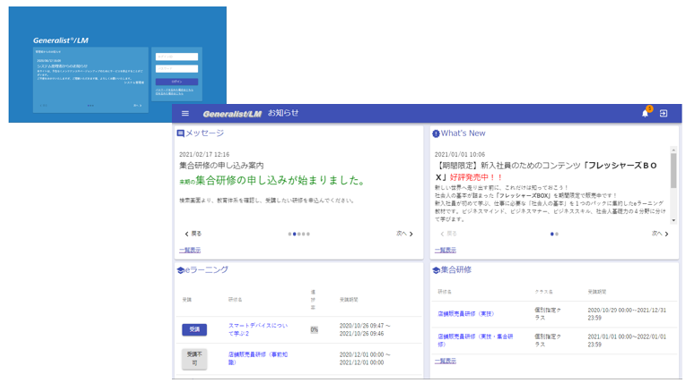Open course スマートデバイスについて学ぶ2
The height and width of the screenshot is (385, 688).
click(x=258, y=329)
